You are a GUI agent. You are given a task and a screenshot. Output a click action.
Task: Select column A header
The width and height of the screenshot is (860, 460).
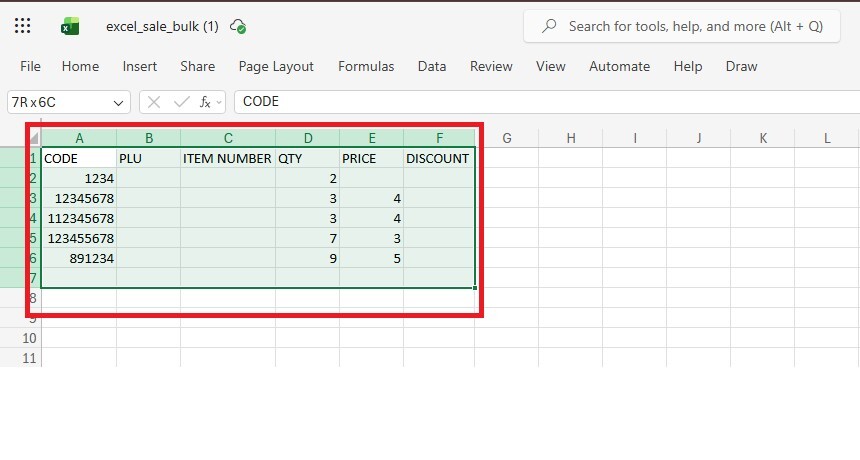tap(79, 138)
